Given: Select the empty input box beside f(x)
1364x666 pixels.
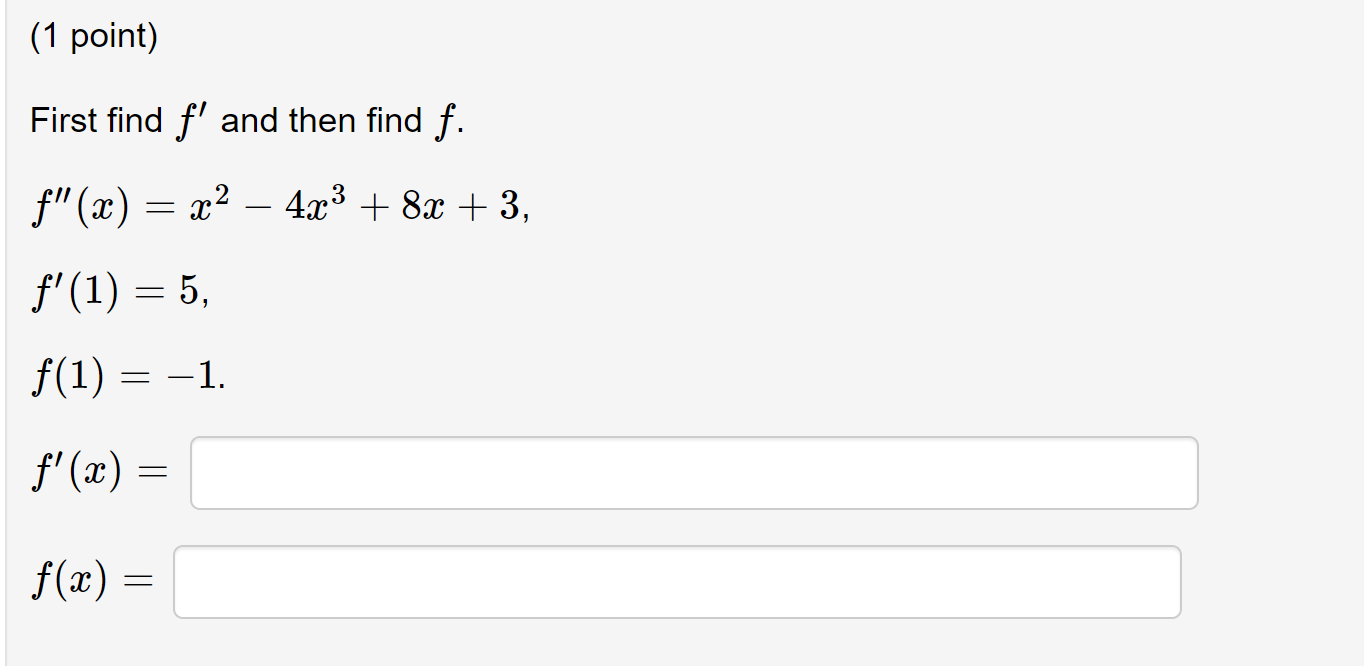Looking at the screenshot, I should pyautogui.click(x=680, y=582).
